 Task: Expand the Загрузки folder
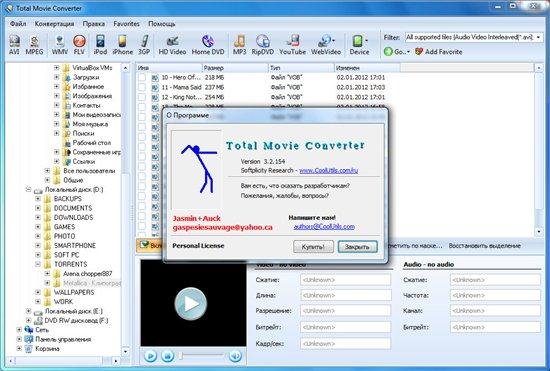point(56,77)
